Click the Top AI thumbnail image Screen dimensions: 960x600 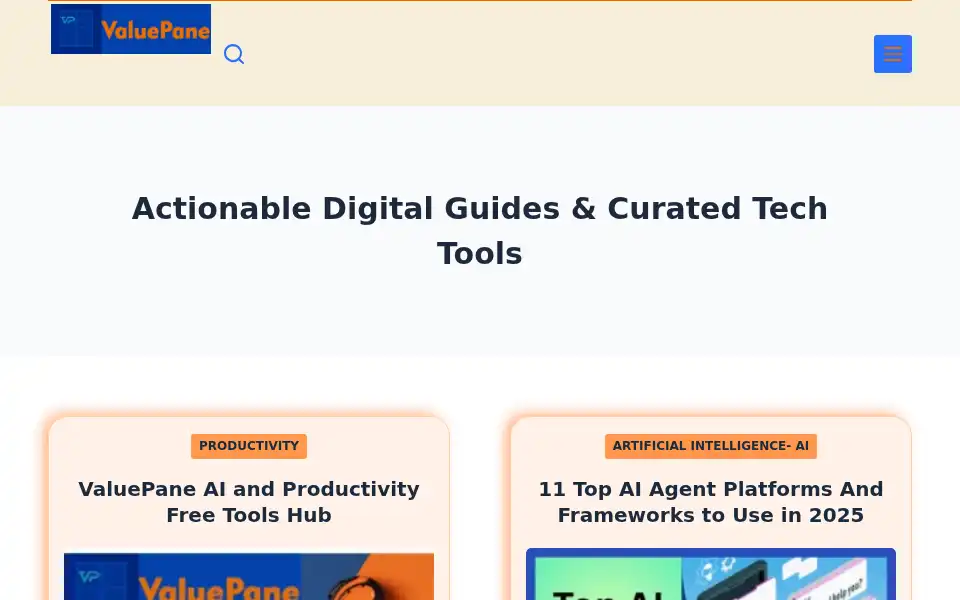(711, 574)
